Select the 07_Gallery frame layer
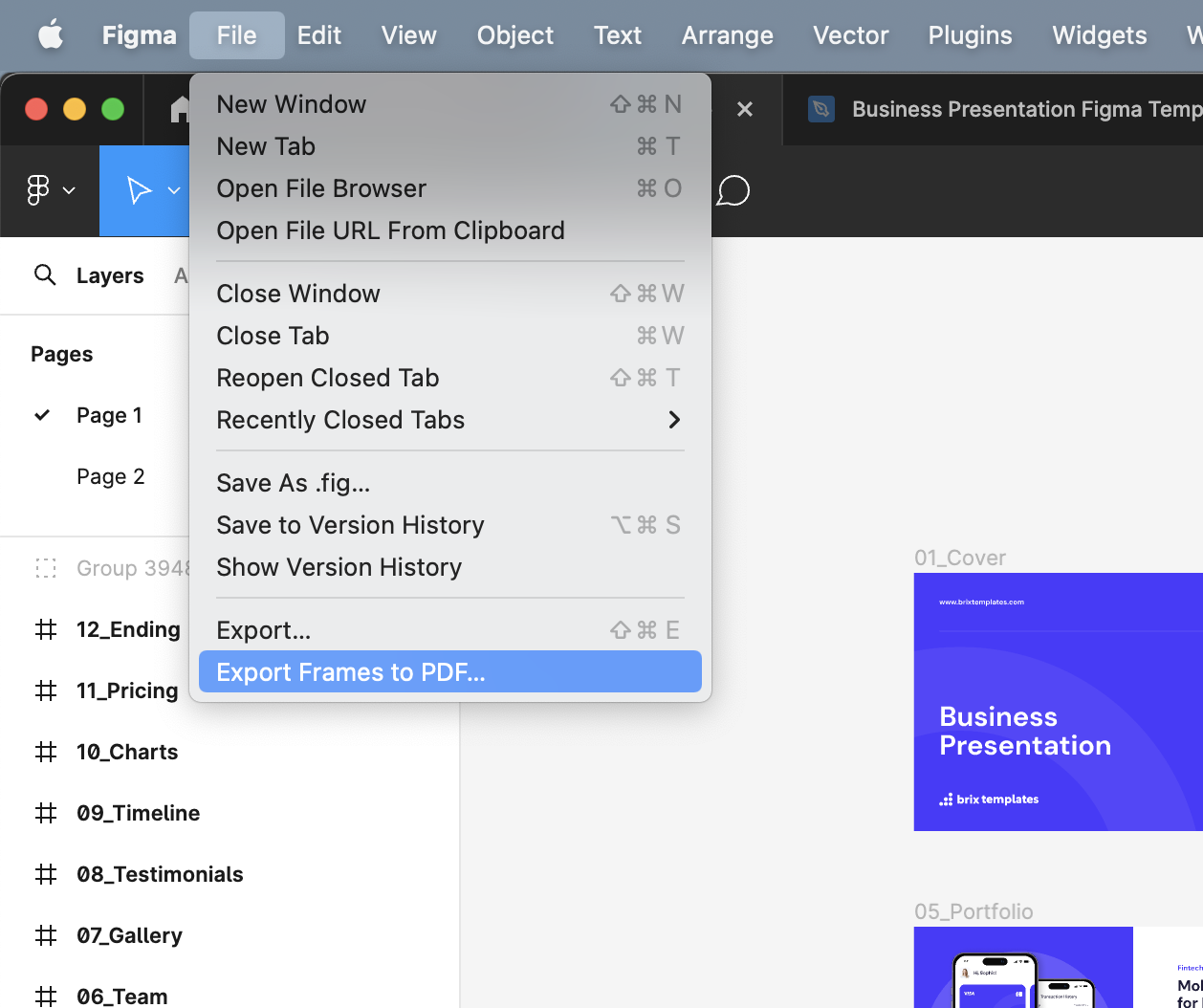 coord(129,935)
